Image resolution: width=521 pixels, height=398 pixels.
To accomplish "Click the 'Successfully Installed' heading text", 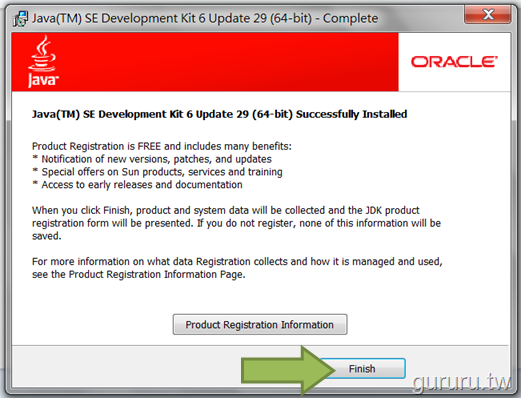I will click(219, 114).
